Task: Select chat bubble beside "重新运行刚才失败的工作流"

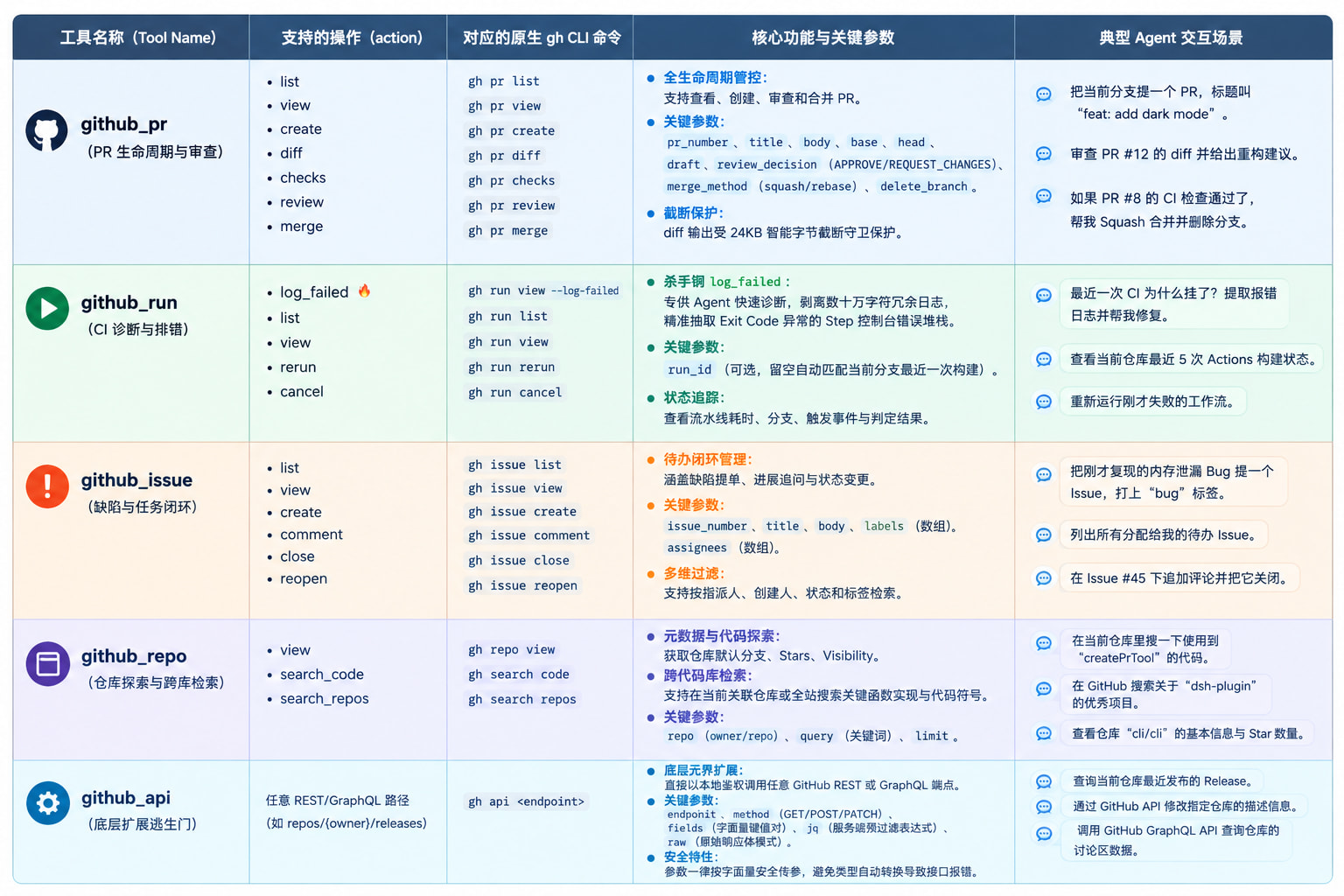Action: pos(1043,402)
